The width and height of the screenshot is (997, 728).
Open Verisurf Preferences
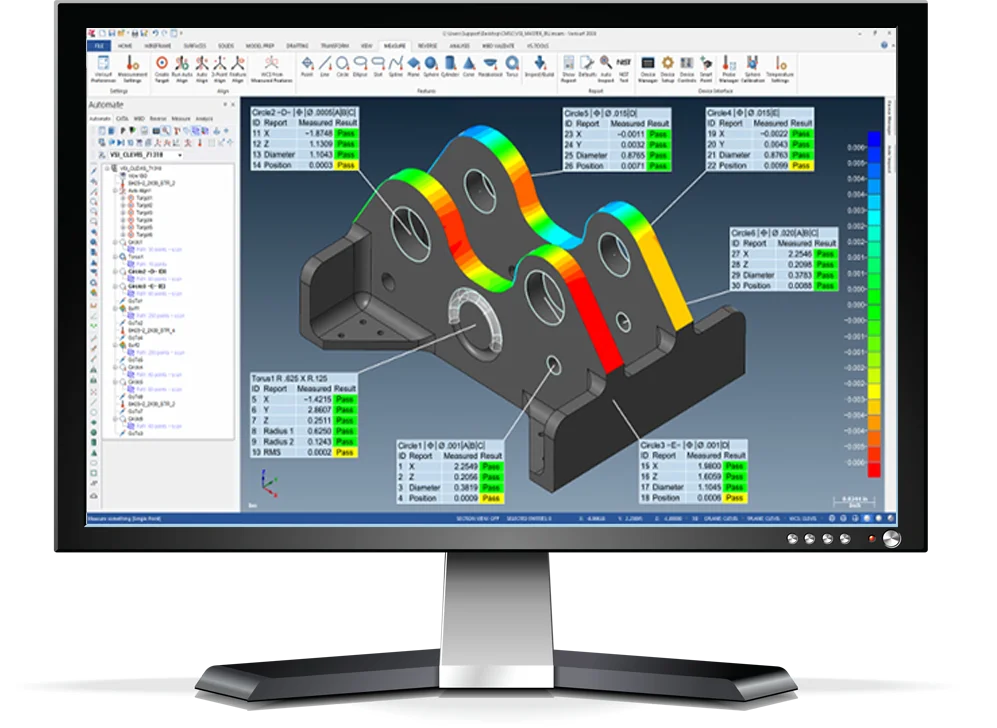pos(103,68)
